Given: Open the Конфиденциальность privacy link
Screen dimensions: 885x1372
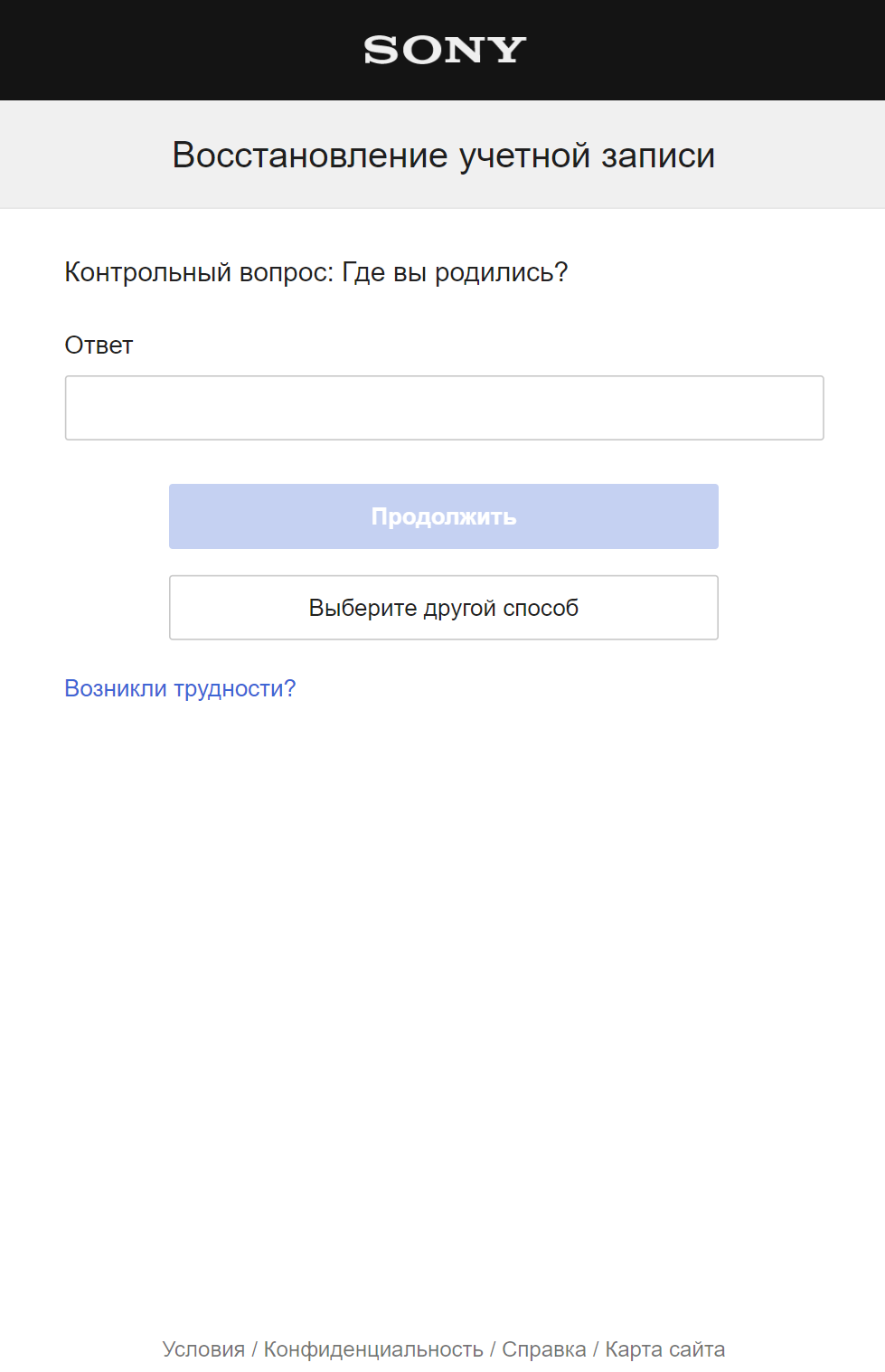Looking at the screenshot, I should [373, 1348].
